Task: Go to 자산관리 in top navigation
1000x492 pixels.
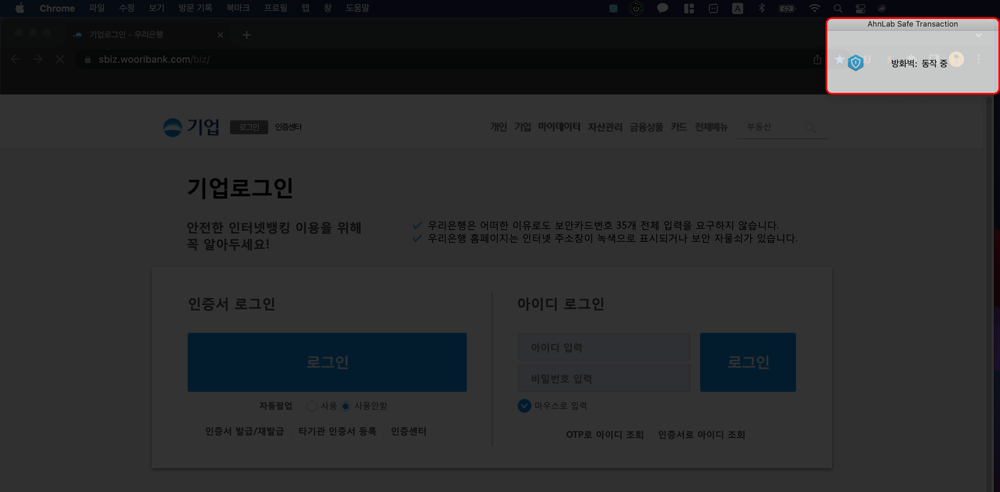Action: 605,127
